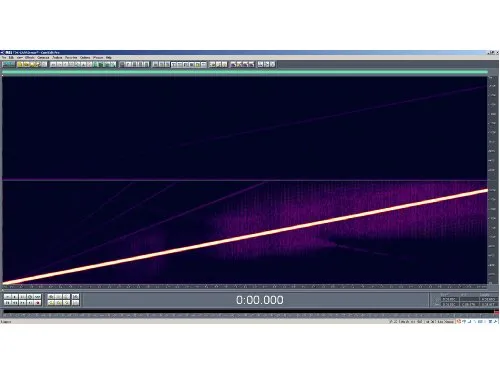Click the Zoom In Horizontally icon

coord(51,296)
